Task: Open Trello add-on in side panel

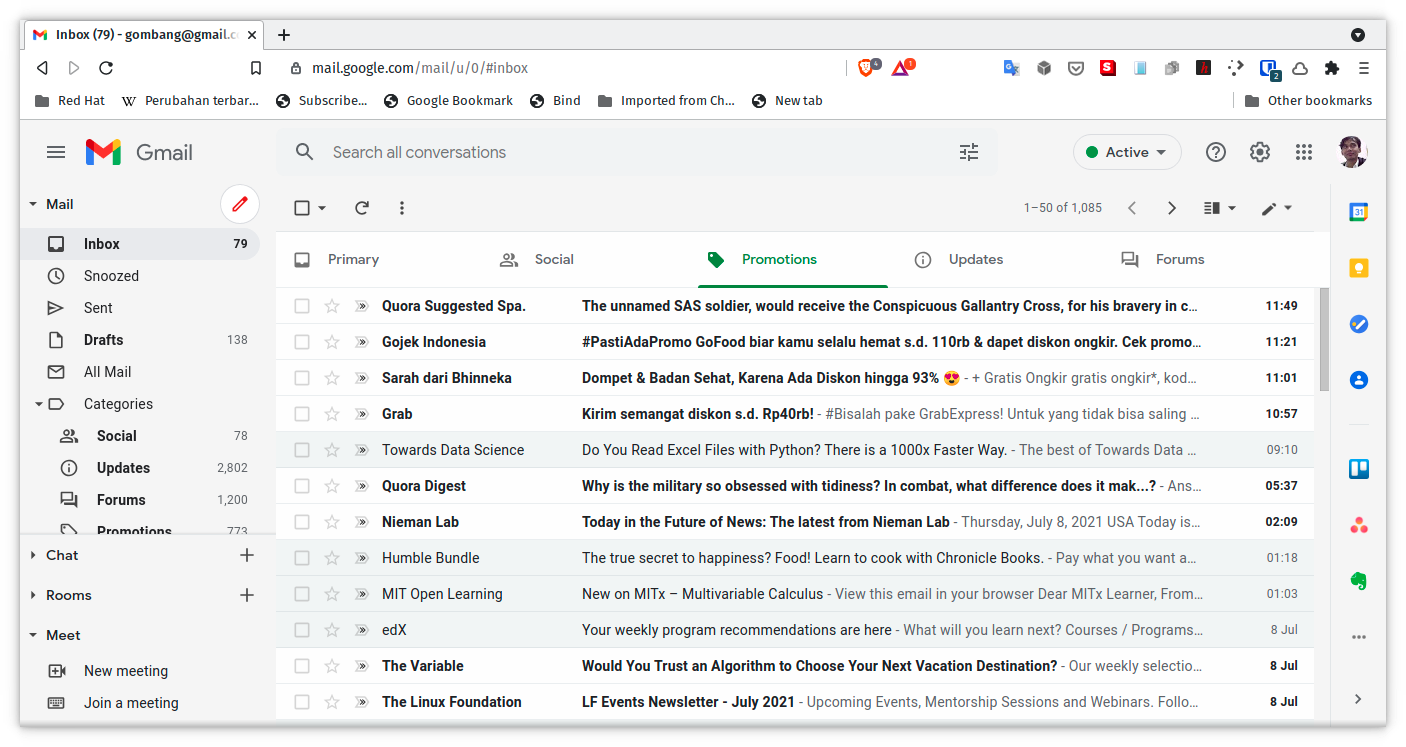Action: 1358,469
